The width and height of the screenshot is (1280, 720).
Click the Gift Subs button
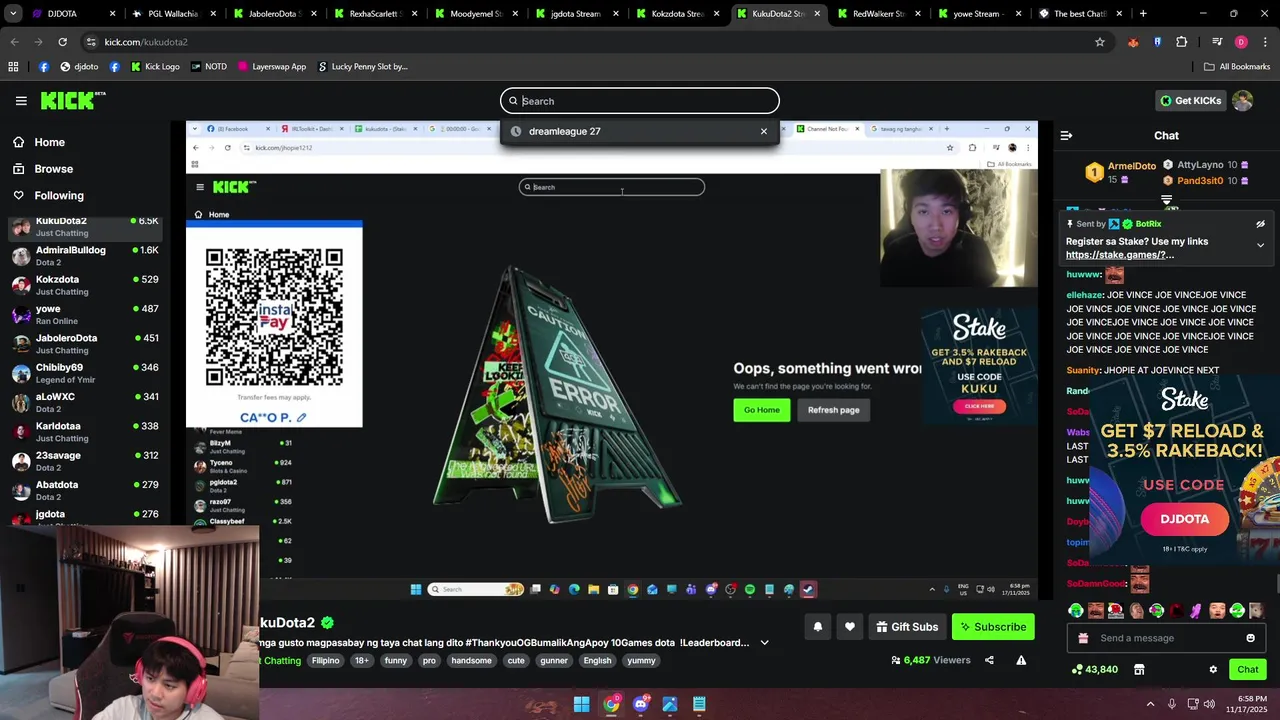pos(907,627)
